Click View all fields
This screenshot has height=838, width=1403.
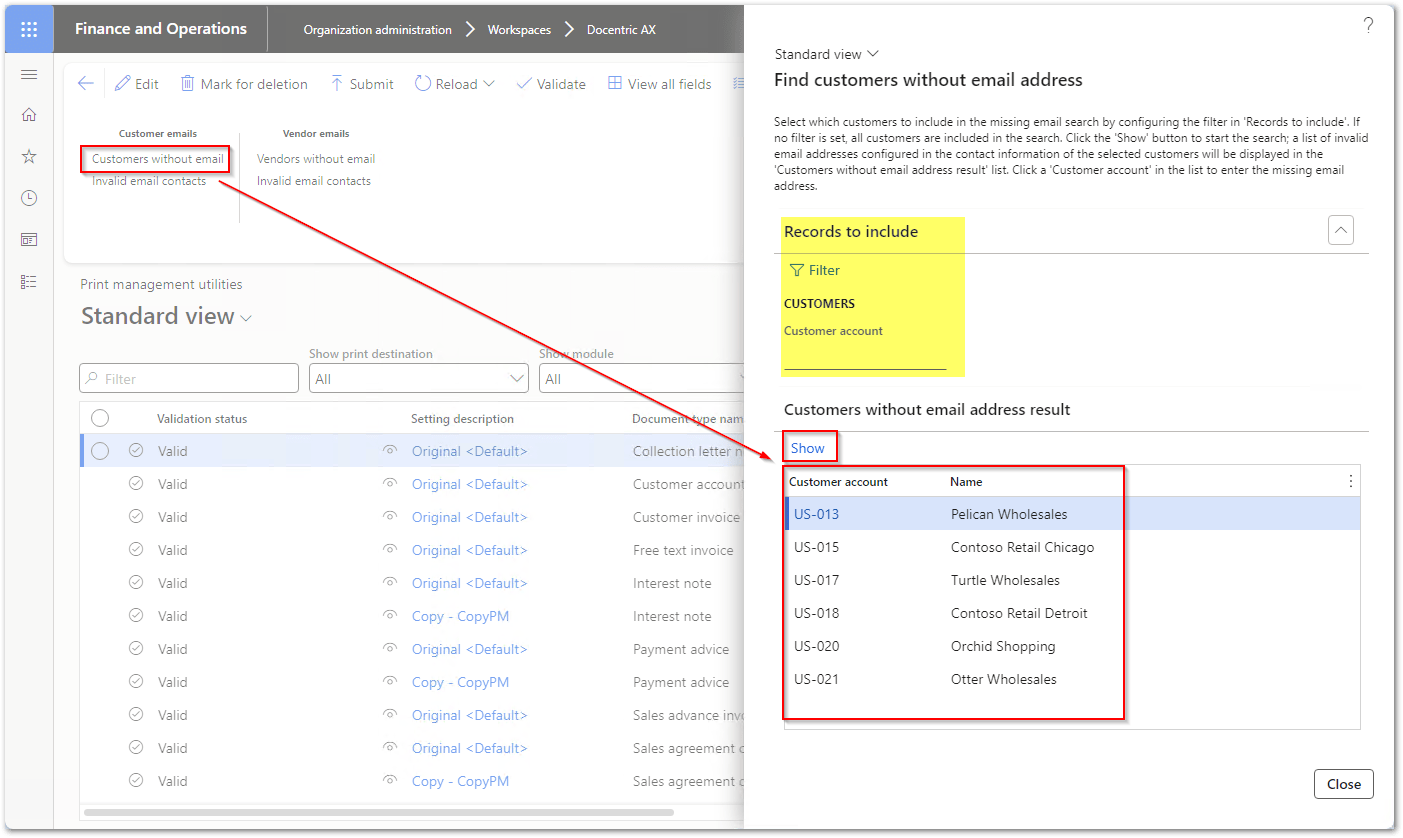pos(660,84)
